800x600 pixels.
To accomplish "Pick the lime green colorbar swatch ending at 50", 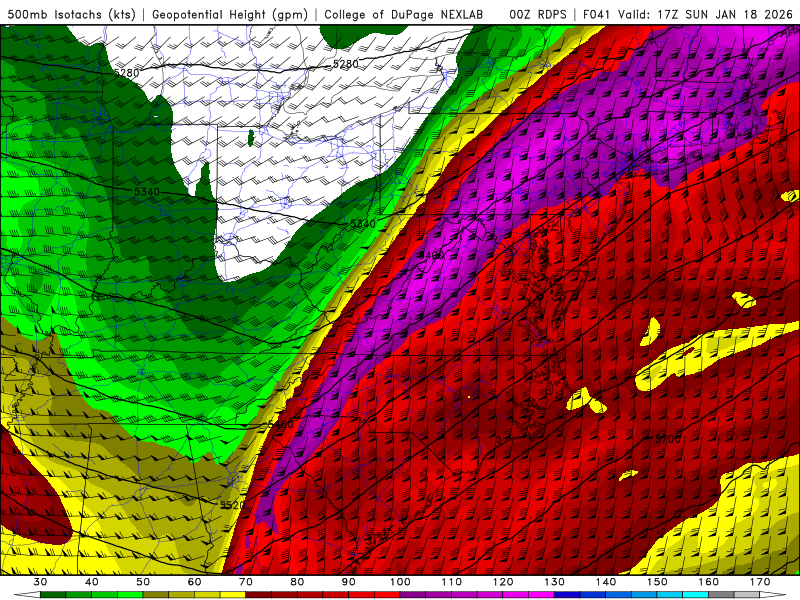I will click(130, 594).
